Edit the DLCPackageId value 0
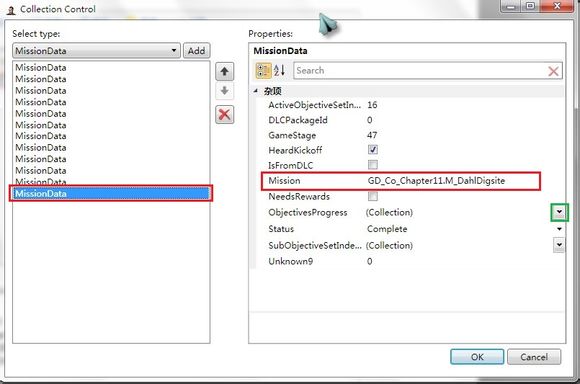 point(370,120)
